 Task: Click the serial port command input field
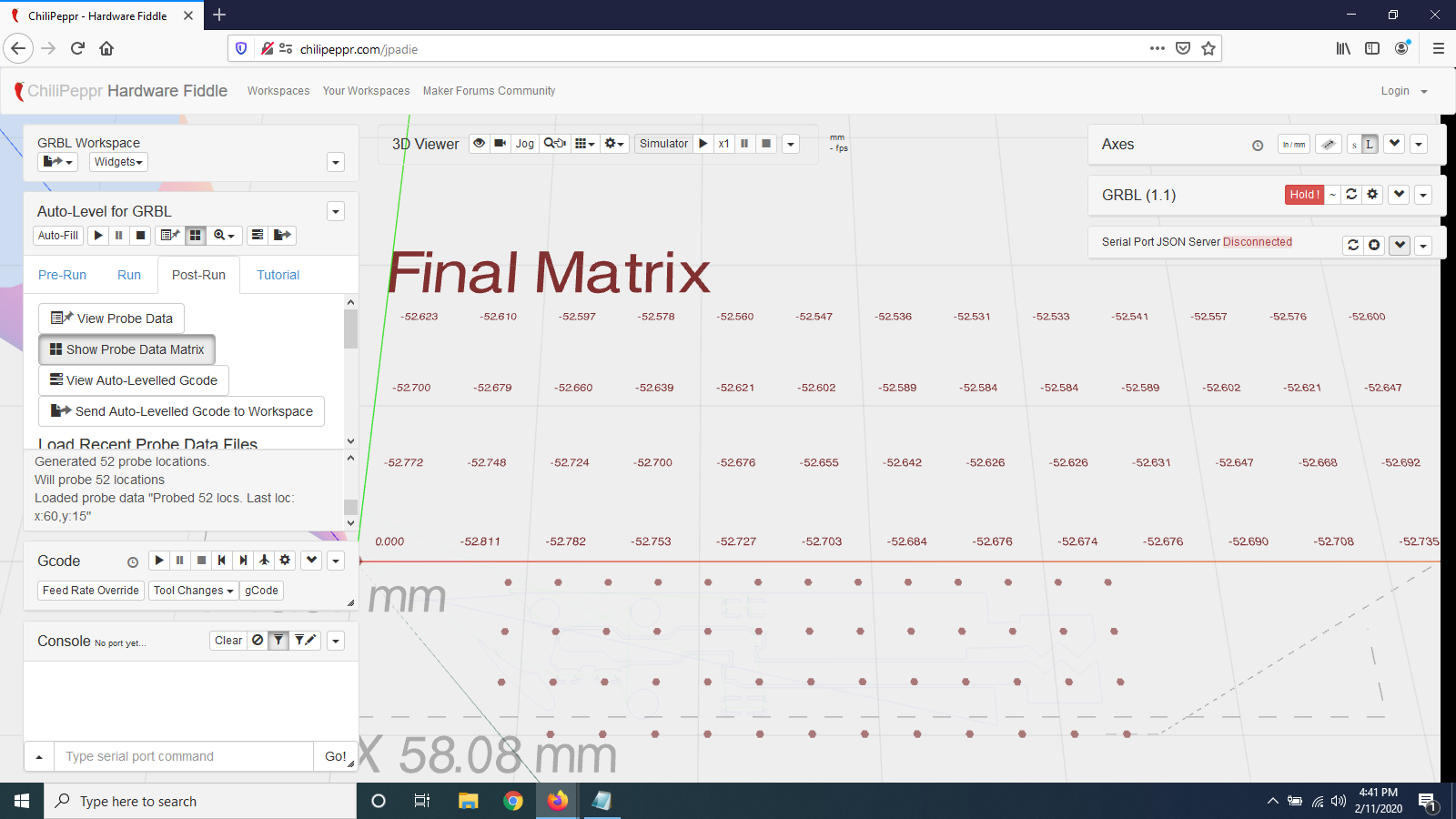point(184,756)
